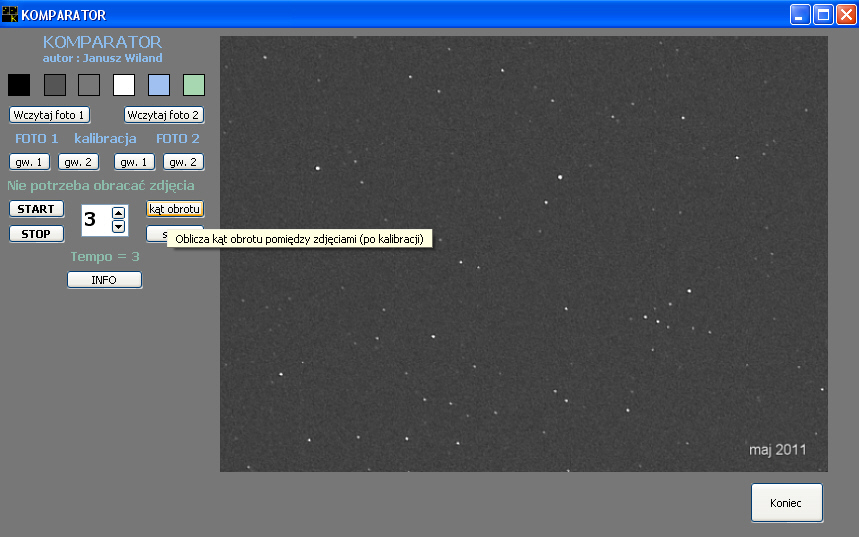Click the Wczytaj foto 2 button
The image size is (859, 537).
click(164, 115)
